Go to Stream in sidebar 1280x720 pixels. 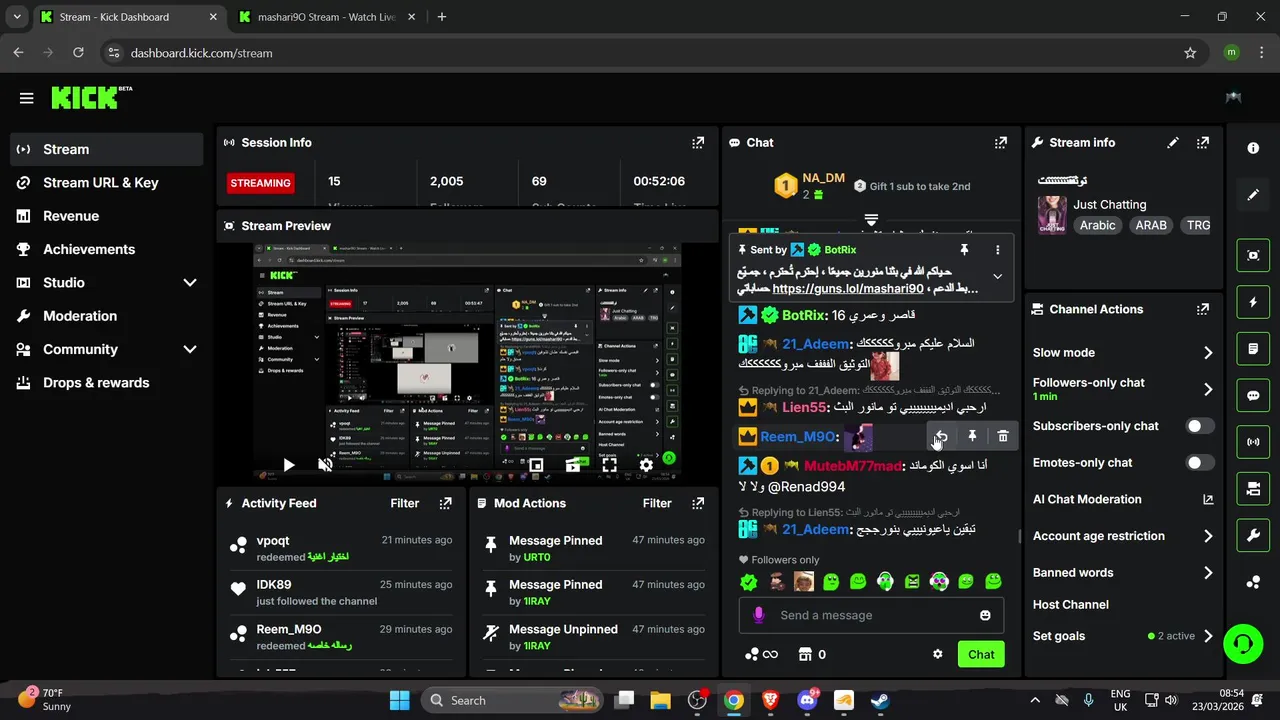[107, 150]
